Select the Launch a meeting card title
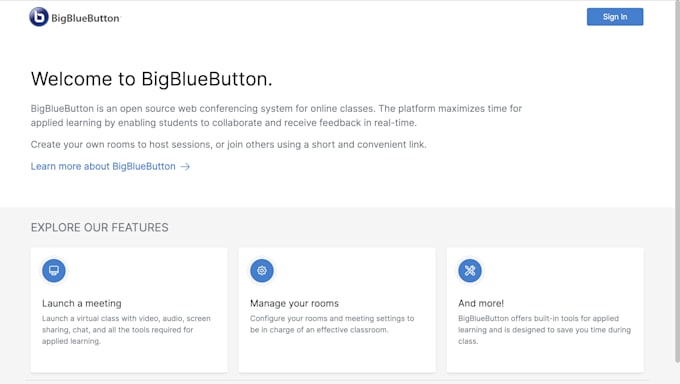The image size is (680, 384). (x=82, y=303)
